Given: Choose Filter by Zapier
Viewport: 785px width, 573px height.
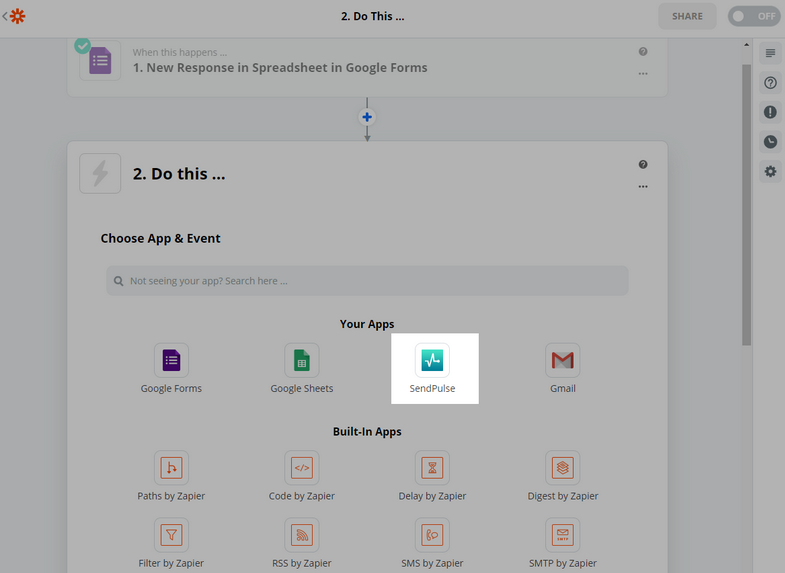Looking at the screenshot, I should [171, 543].
